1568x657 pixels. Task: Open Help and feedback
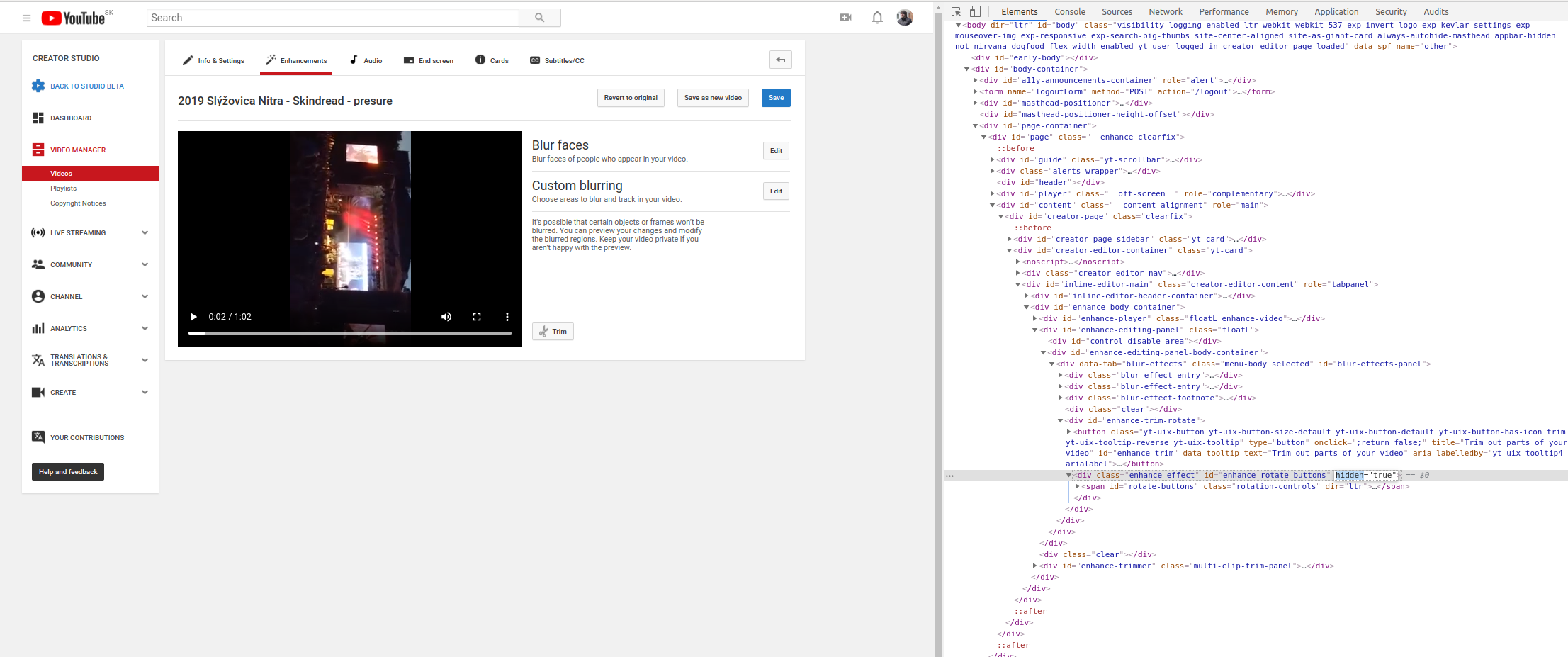point(68,472)
